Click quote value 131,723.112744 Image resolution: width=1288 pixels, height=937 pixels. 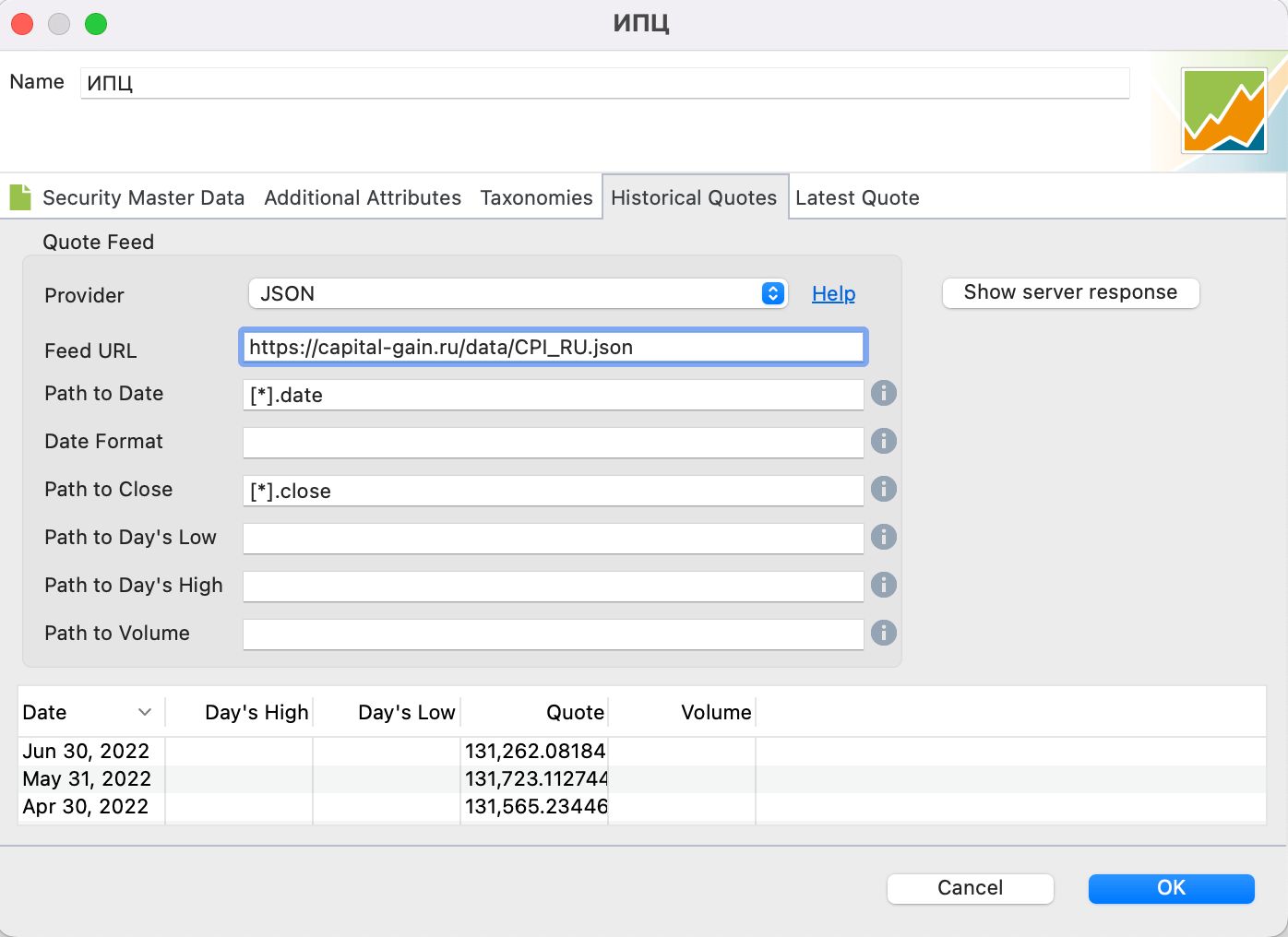(x=536, y=779)
